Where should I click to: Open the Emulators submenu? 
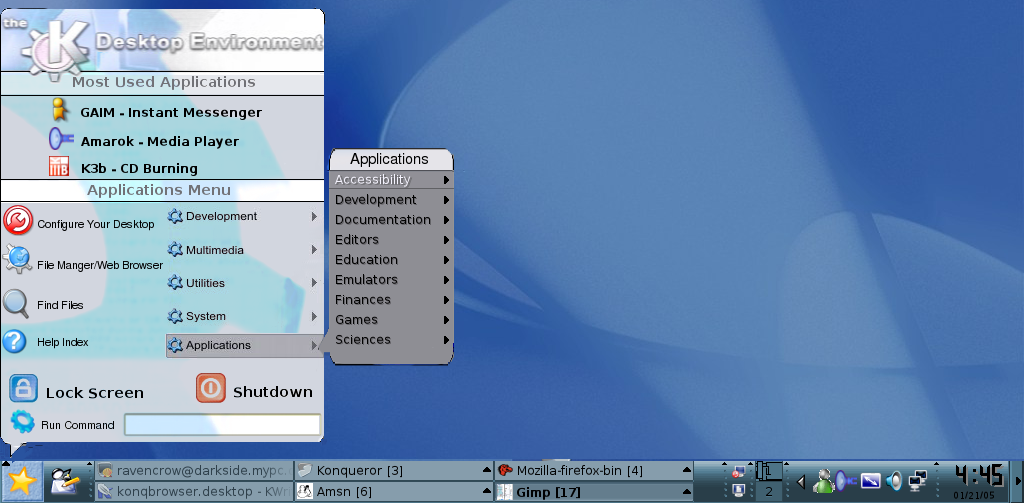pyautogui.click(x=392, y=280)
